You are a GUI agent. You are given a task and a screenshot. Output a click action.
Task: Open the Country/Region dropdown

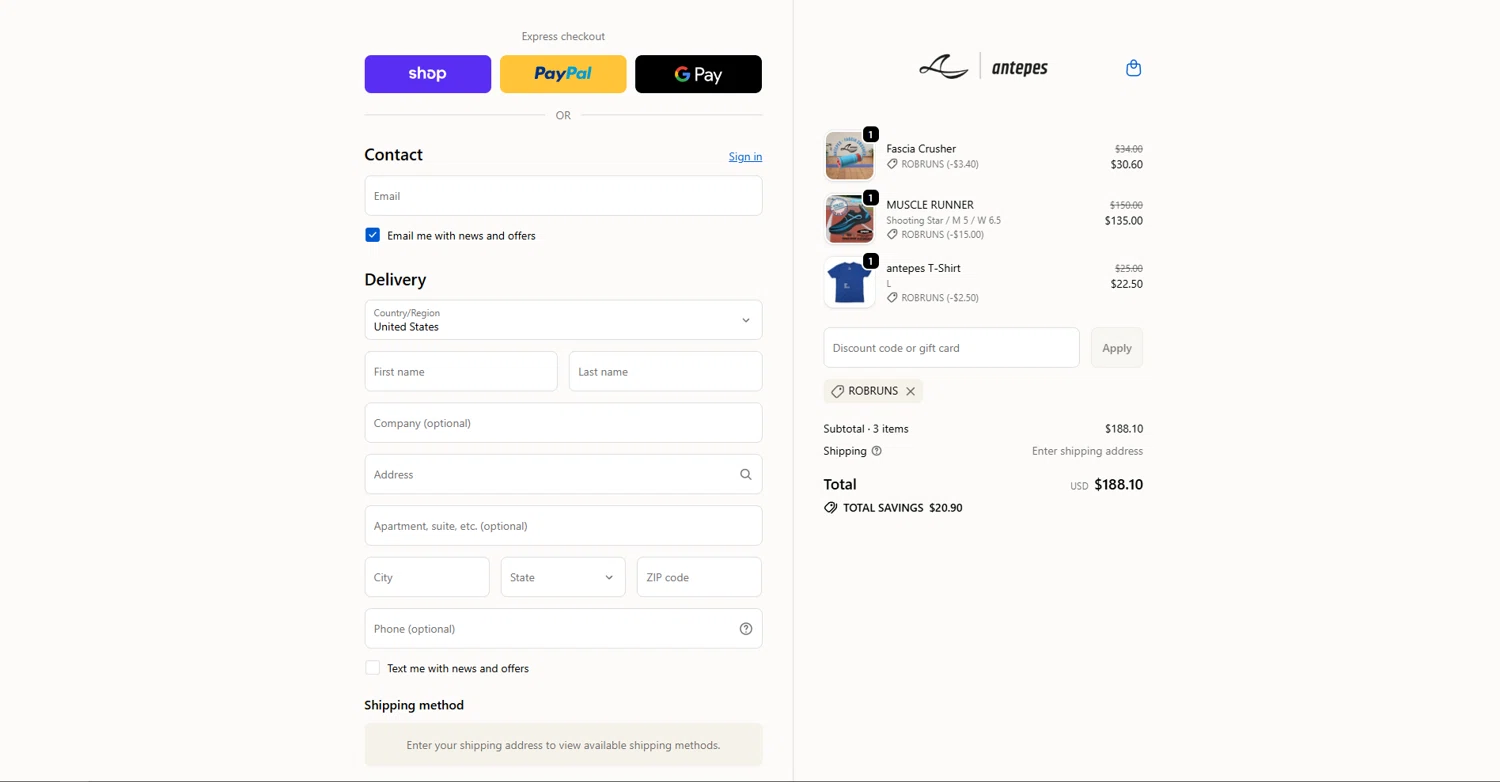pyautogui.click(x=563, y=320)
